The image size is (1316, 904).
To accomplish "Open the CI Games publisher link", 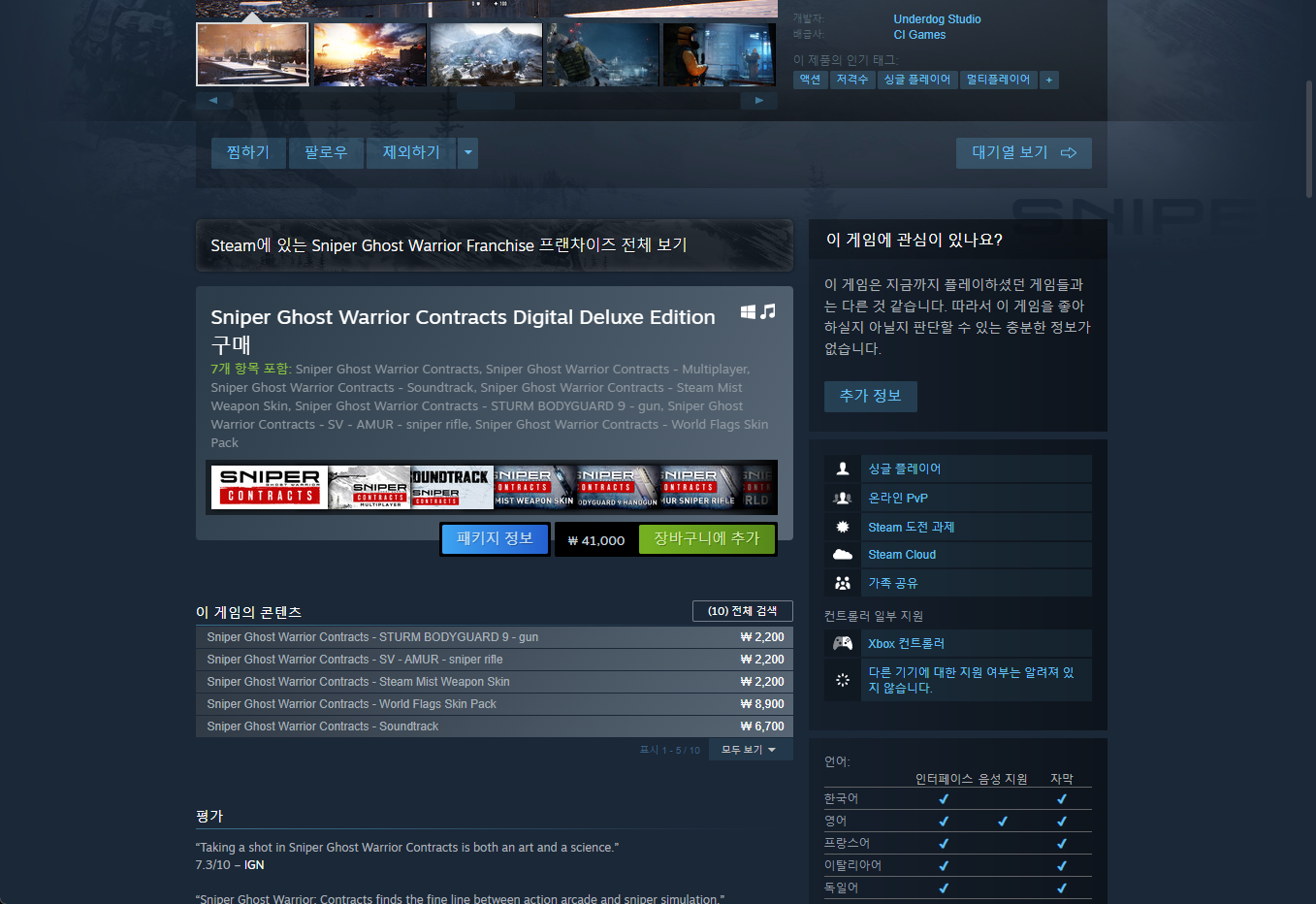I will click(919, 35).
